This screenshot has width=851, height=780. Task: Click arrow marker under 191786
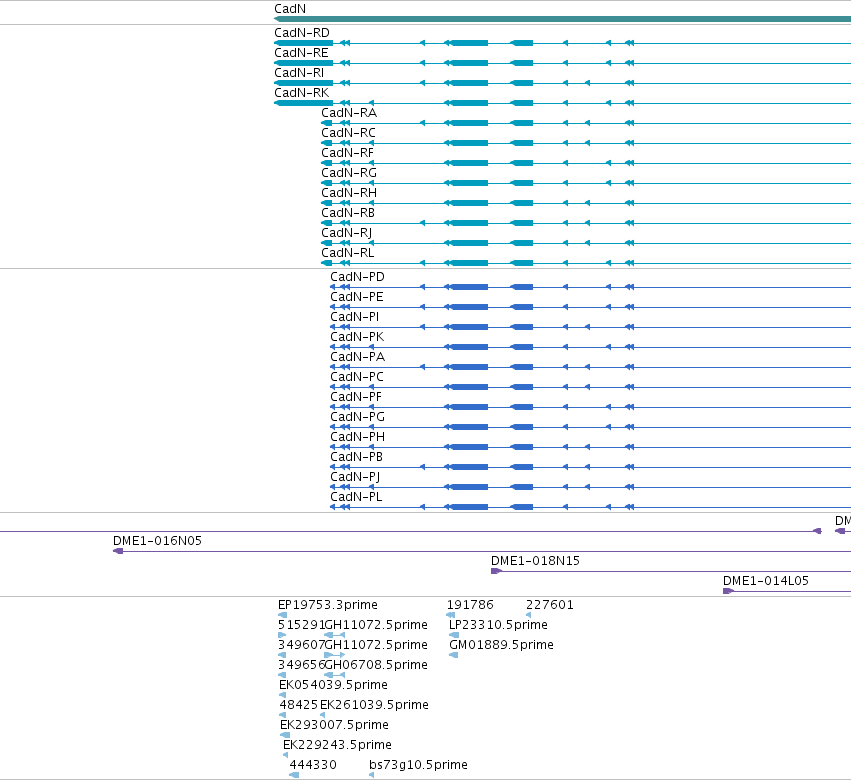click(450, 615)
